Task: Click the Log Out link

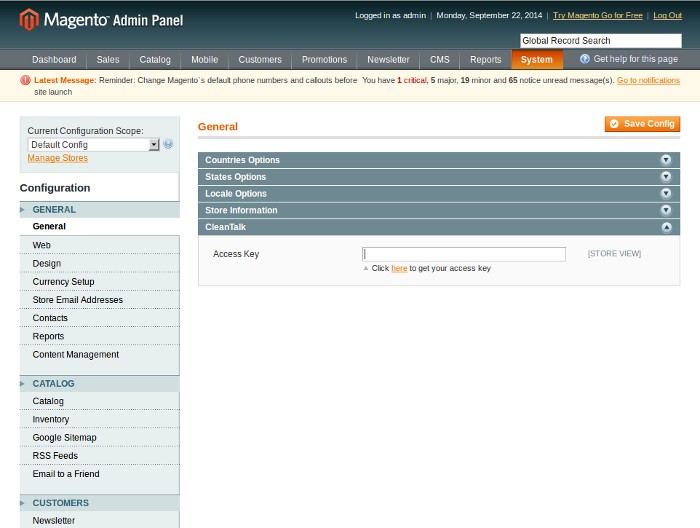Action: pyautogui.click(x=667, y=15)
